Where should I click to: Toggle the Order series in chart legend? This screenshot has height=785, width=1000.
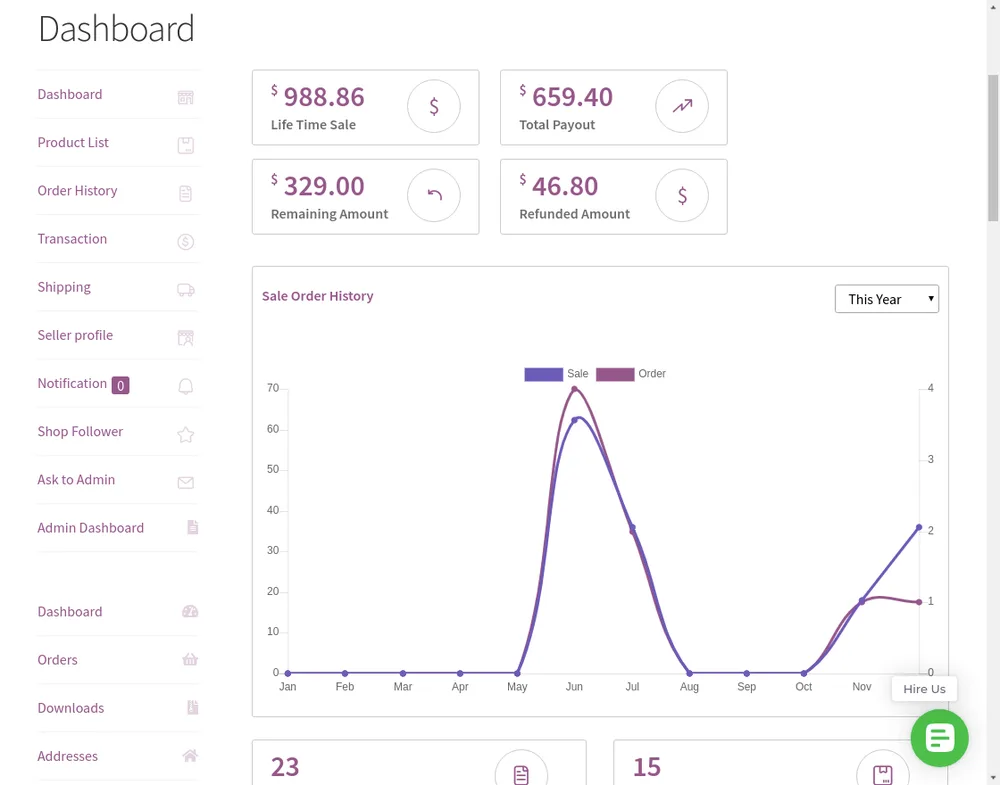(631, 374)
